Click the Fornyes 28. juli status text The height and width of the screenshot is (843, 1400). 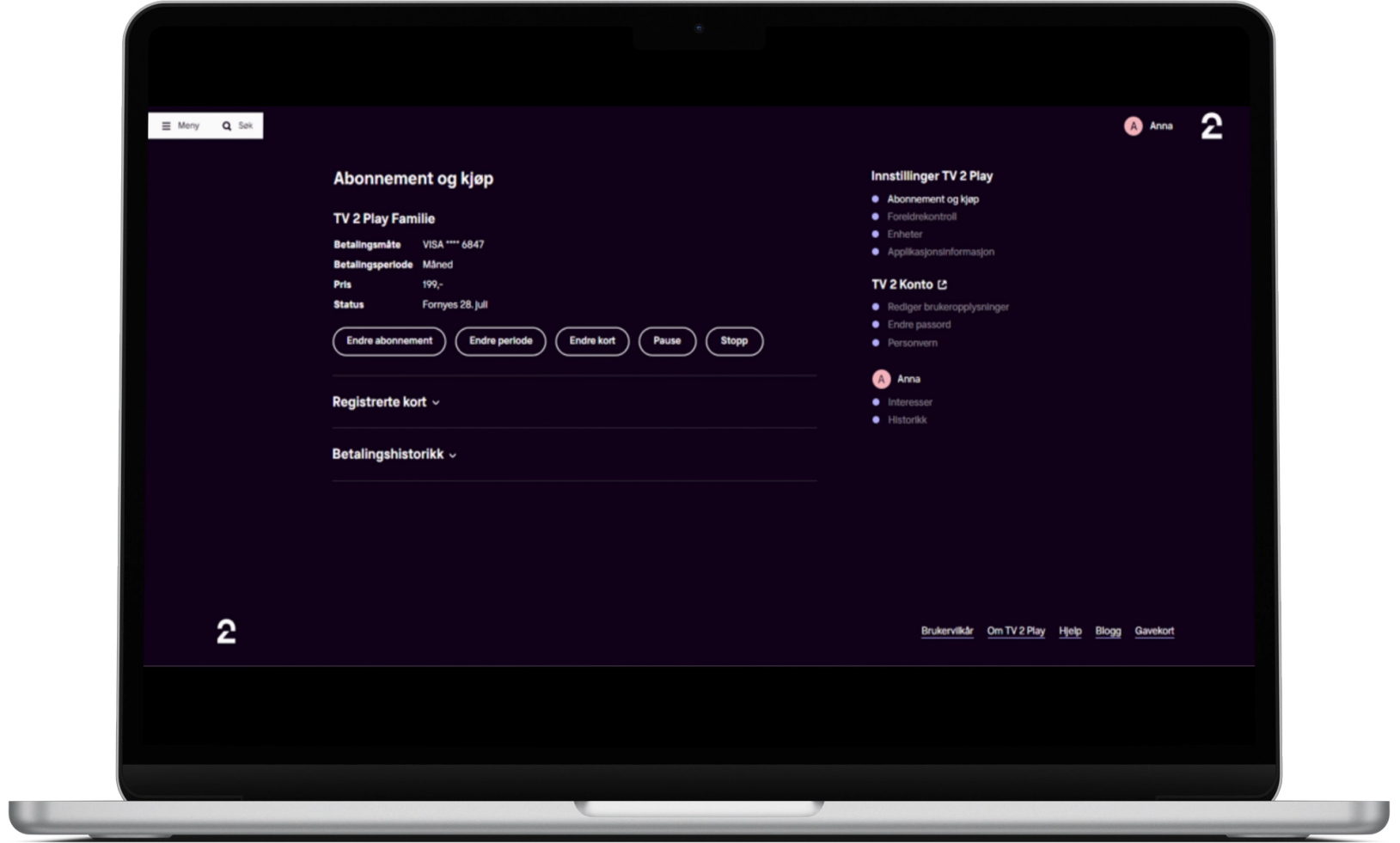pos(455,305)
